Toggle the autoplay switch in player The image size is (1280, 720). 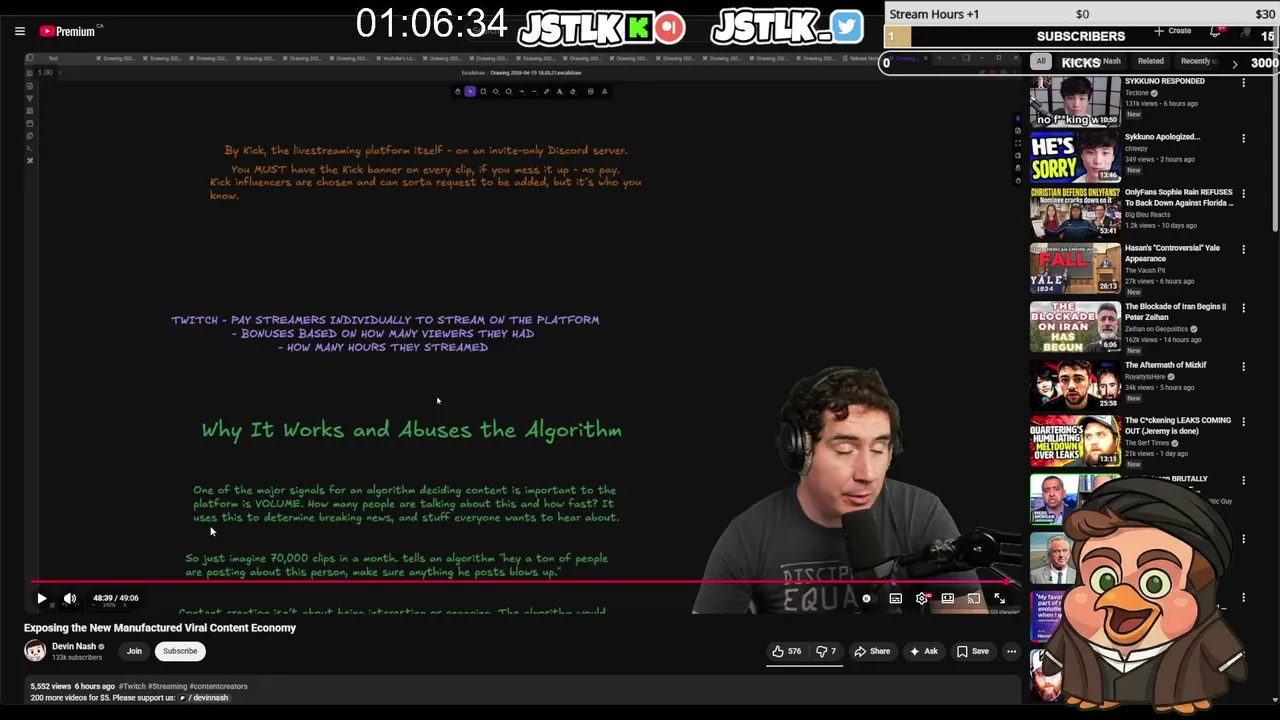pos(870,598)
